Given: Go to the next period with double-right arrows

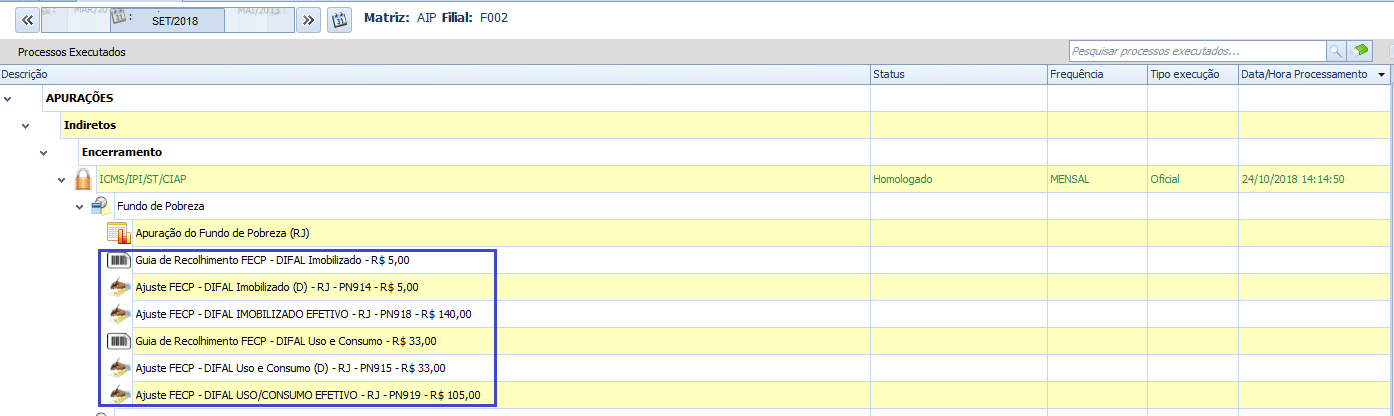Looking at the screenshot, I should pos(309,19).
